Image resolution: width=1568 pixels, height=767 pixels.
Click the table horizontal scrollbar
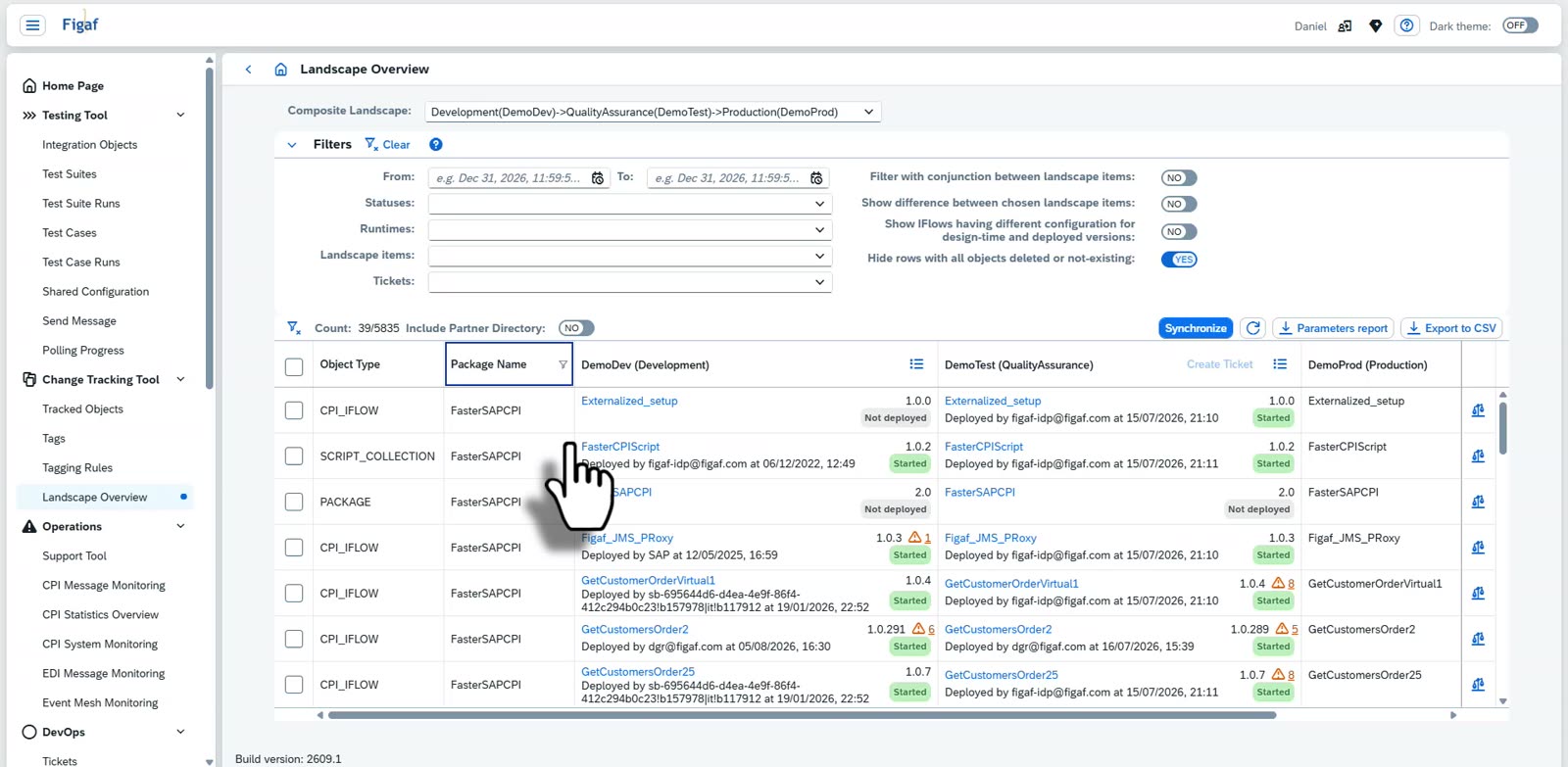tap(802, 715)
